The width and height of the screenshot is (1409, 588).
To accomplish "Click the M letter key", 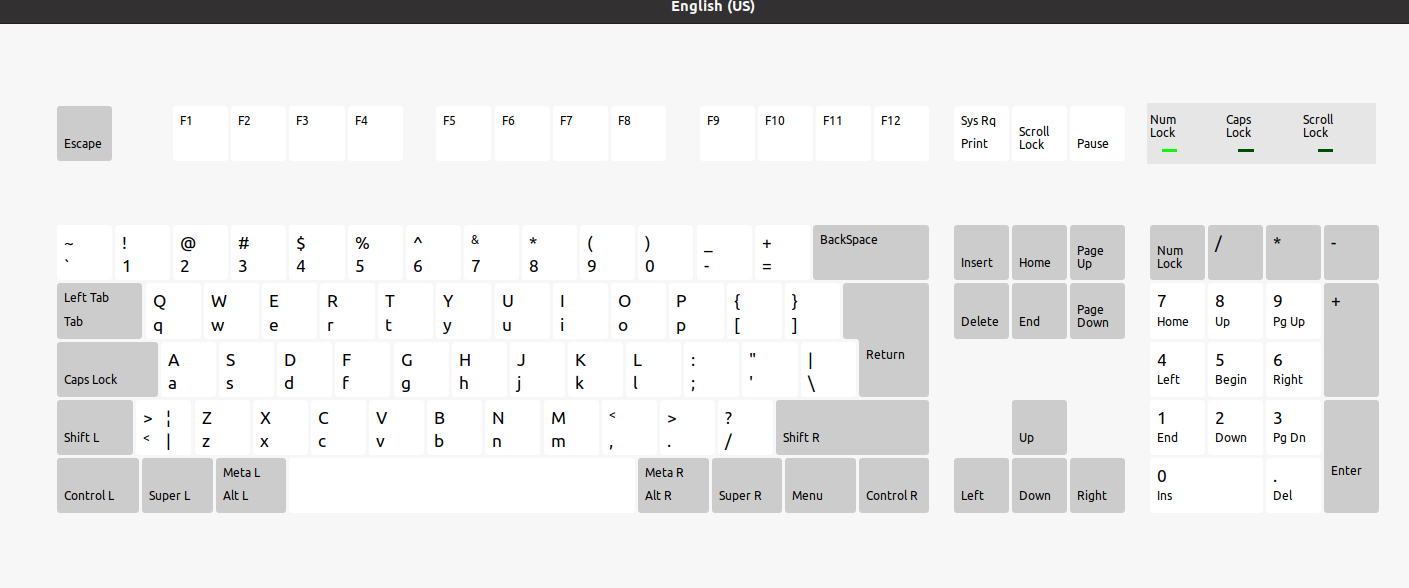I will pyautogui.click(x=571, y=427).
